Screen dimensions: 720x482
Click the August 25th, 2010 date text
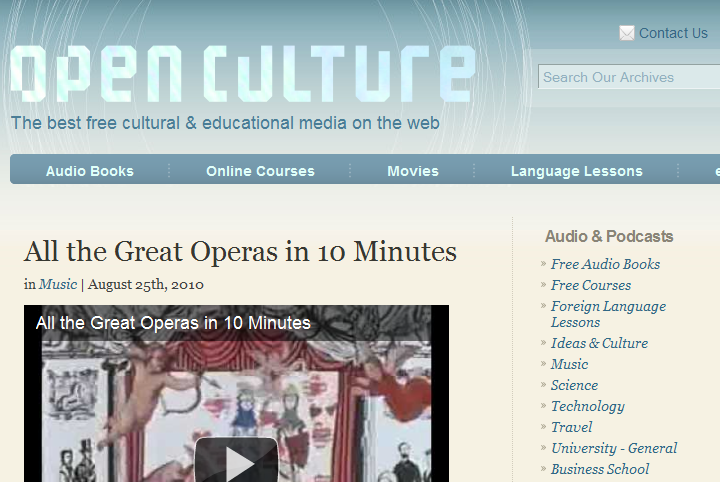point(146,284)
